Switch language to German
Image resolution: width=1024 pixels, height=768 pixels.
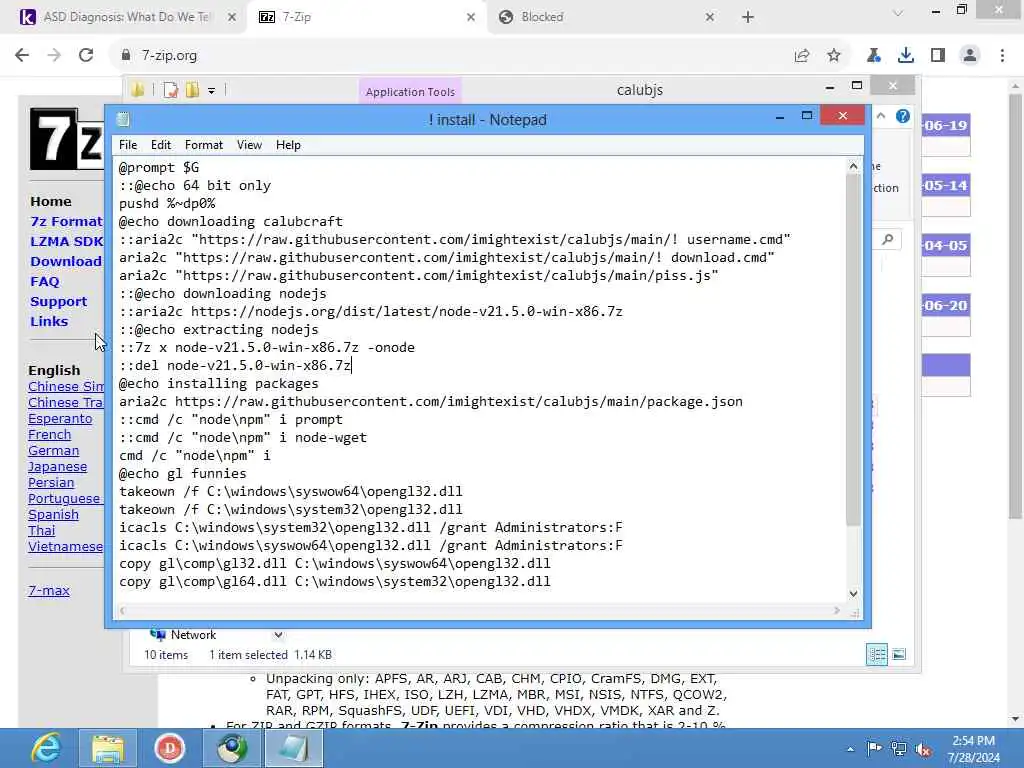coord(54,451)
